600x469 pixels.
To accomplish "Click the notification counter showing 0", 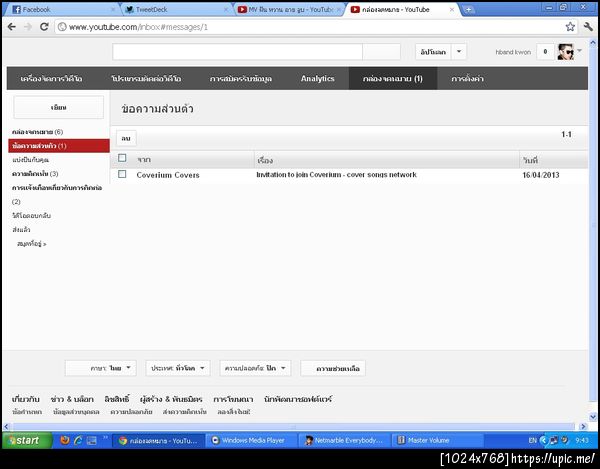I will (x=545, y=52).
